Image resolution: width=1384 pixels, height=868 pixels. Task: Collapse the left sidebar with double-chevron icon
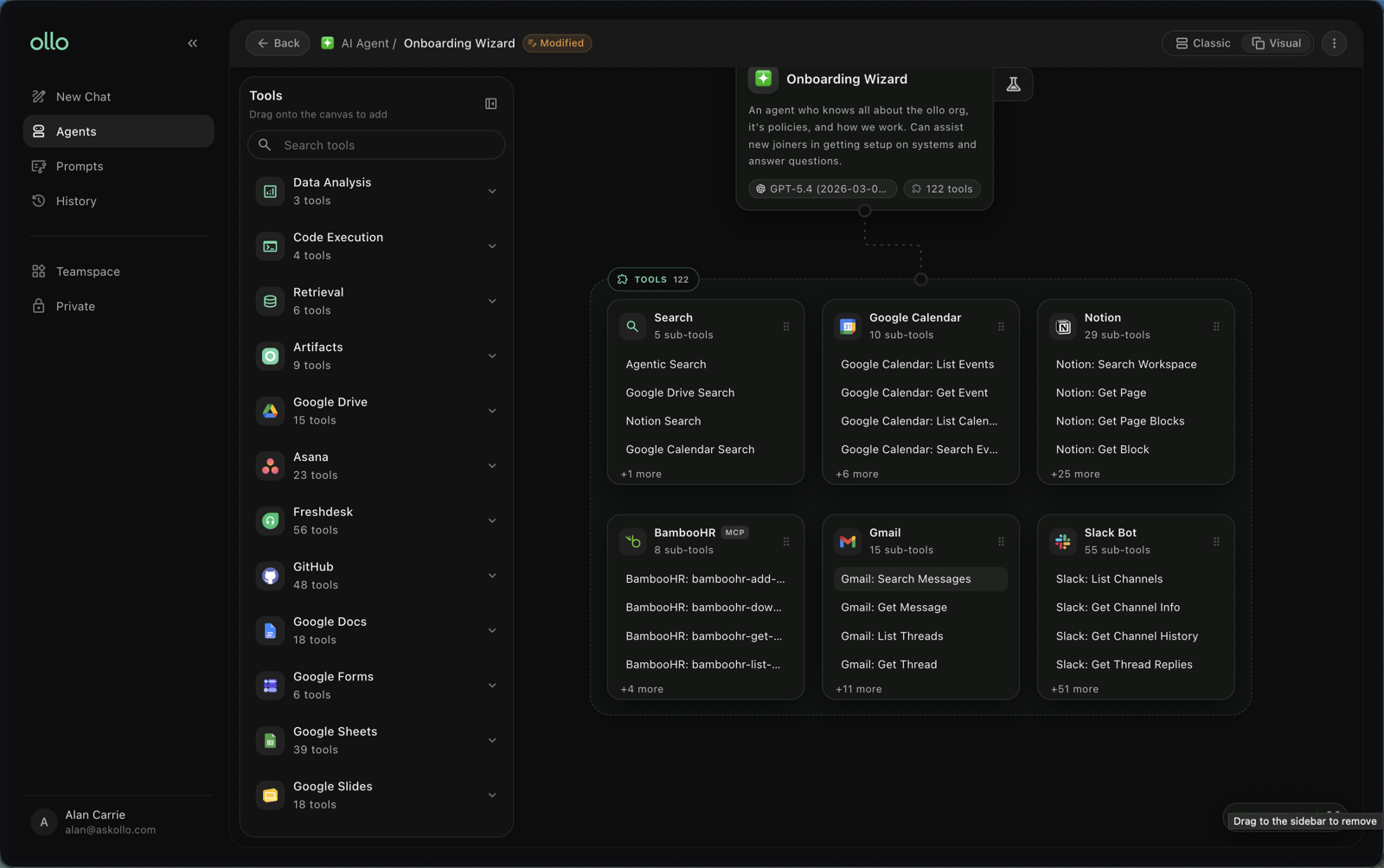click(193, 43)
